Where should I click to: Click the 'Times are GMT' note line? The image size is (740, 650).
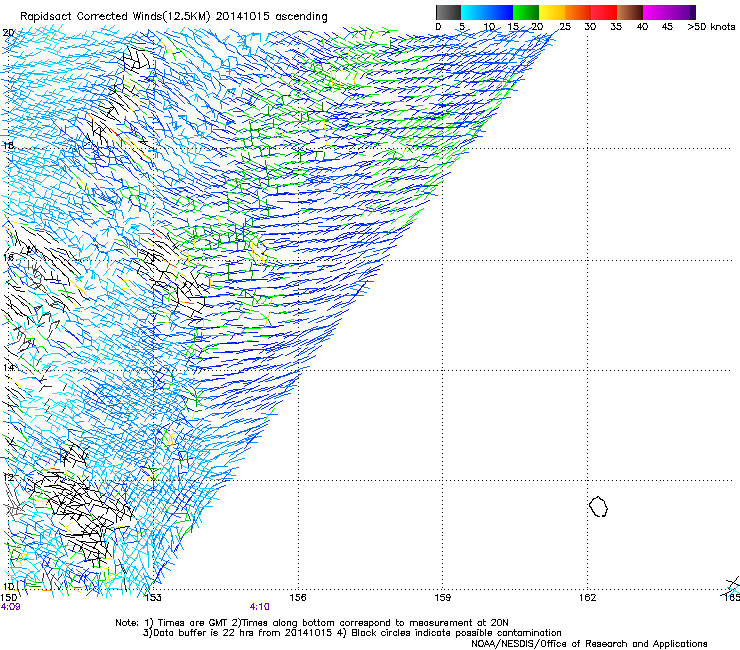tap(312, 623)
